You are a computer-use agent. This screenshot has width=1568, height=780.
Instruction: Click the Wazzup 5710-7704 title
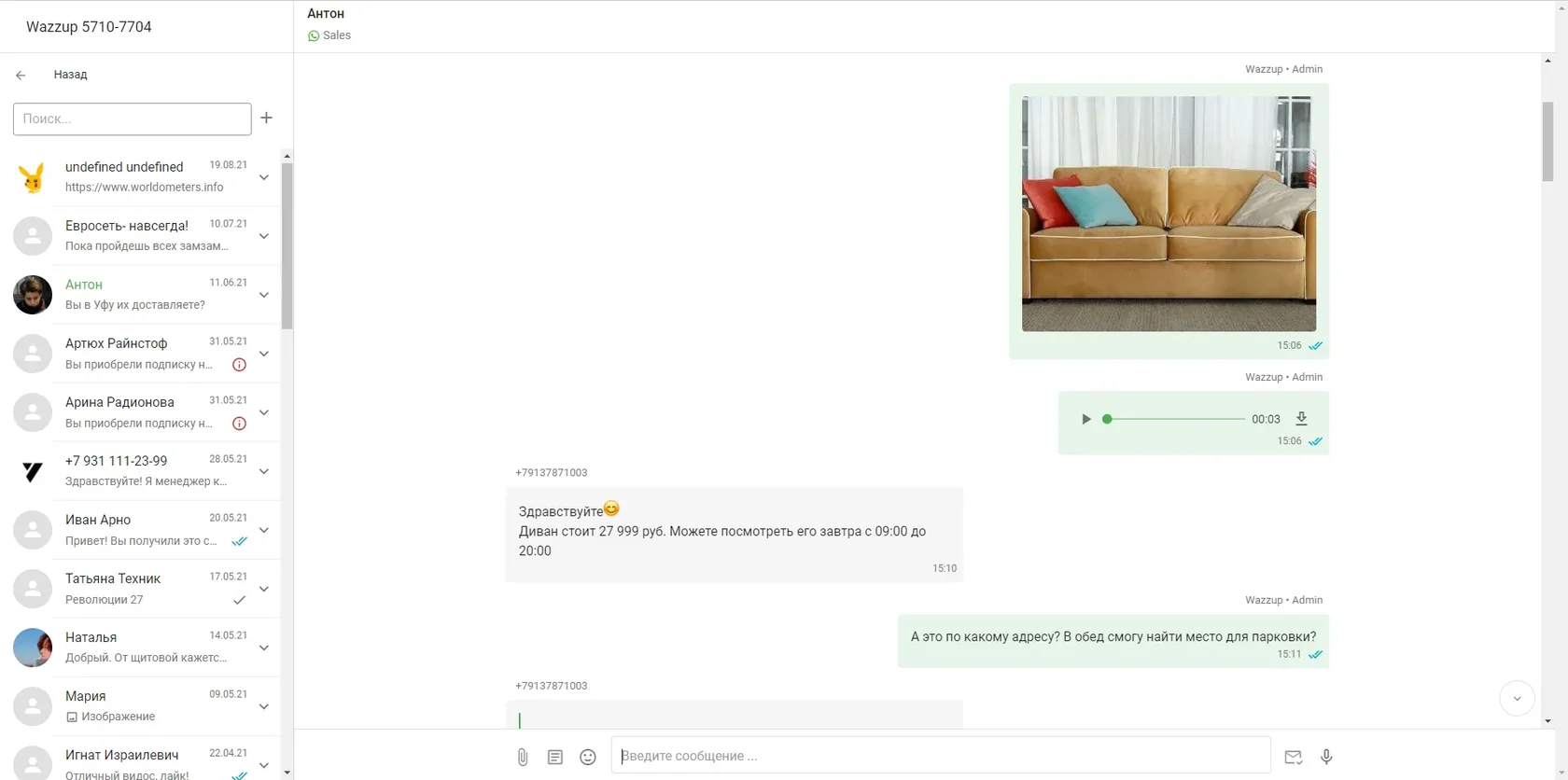[x=89, y=26]
